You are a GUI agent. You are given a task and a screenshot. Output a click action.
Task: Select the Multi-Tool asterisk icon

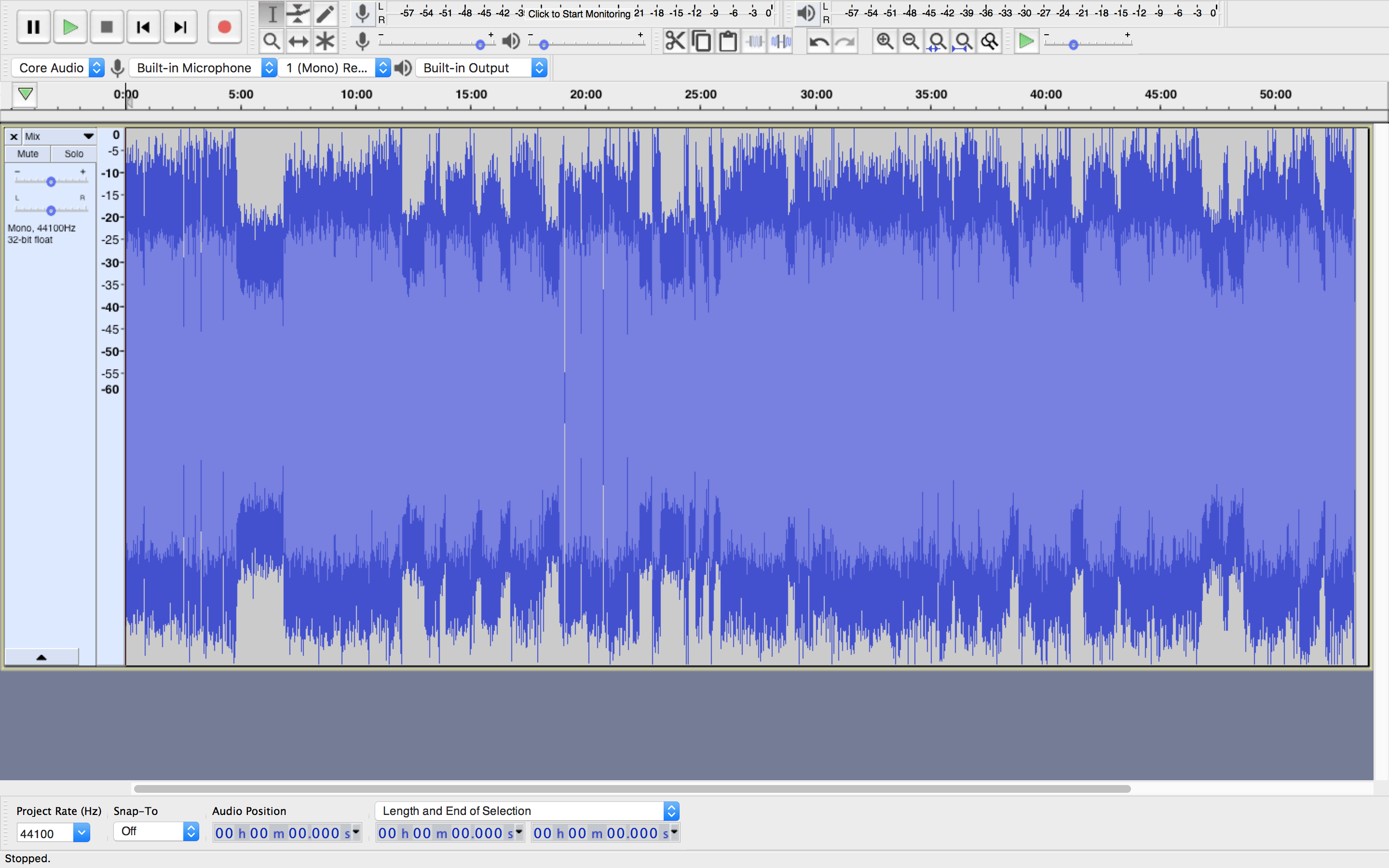pos(325,41)
